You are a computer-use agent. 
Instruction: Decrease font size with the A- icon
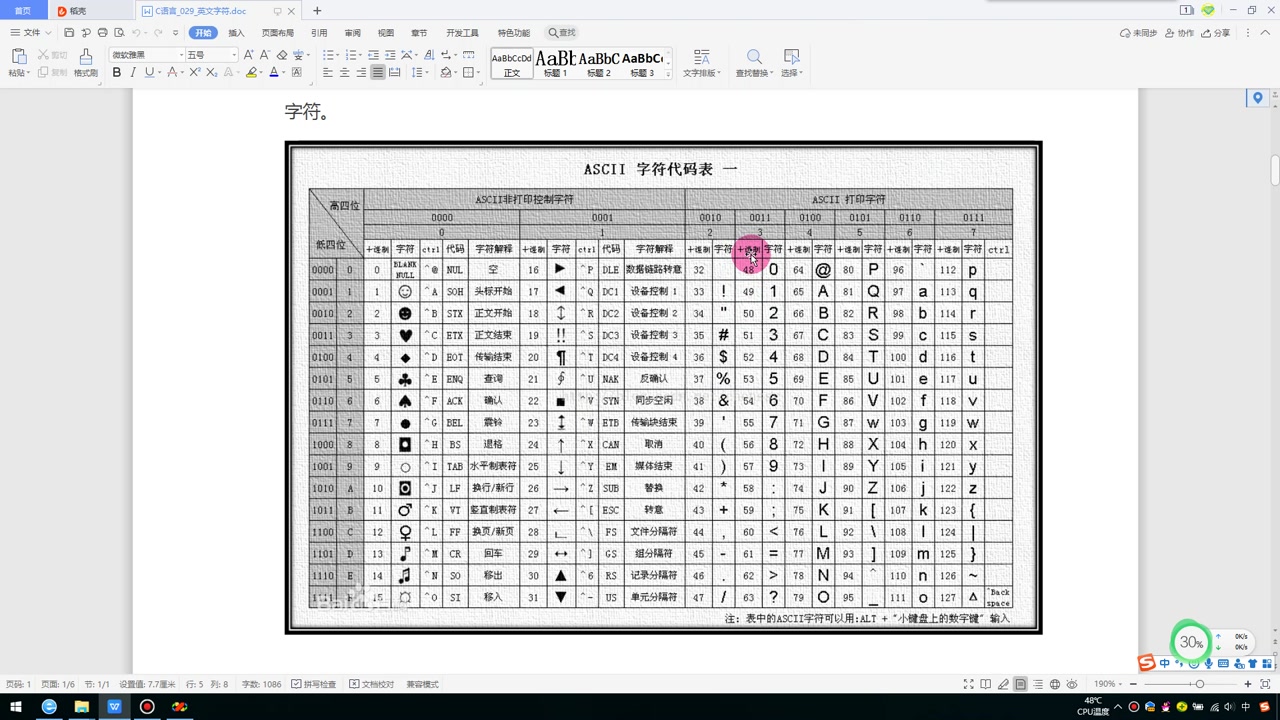265,55
